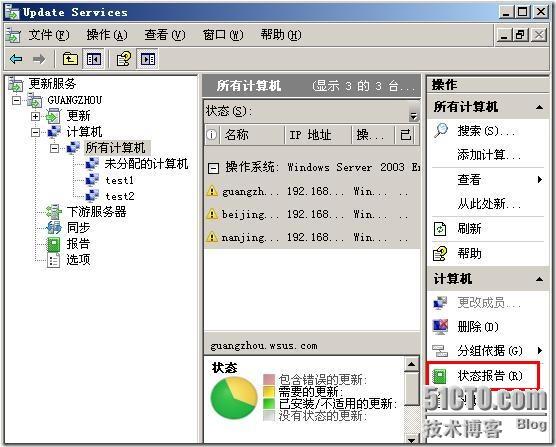Open the 文件(F) menu

pos(49,35)
